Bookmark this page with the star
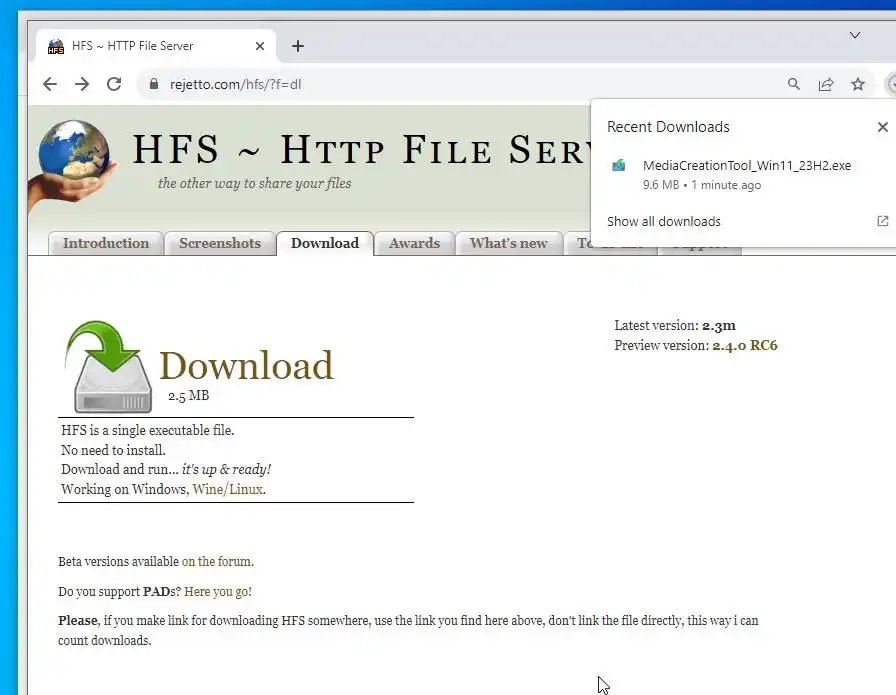 [858, 85]
